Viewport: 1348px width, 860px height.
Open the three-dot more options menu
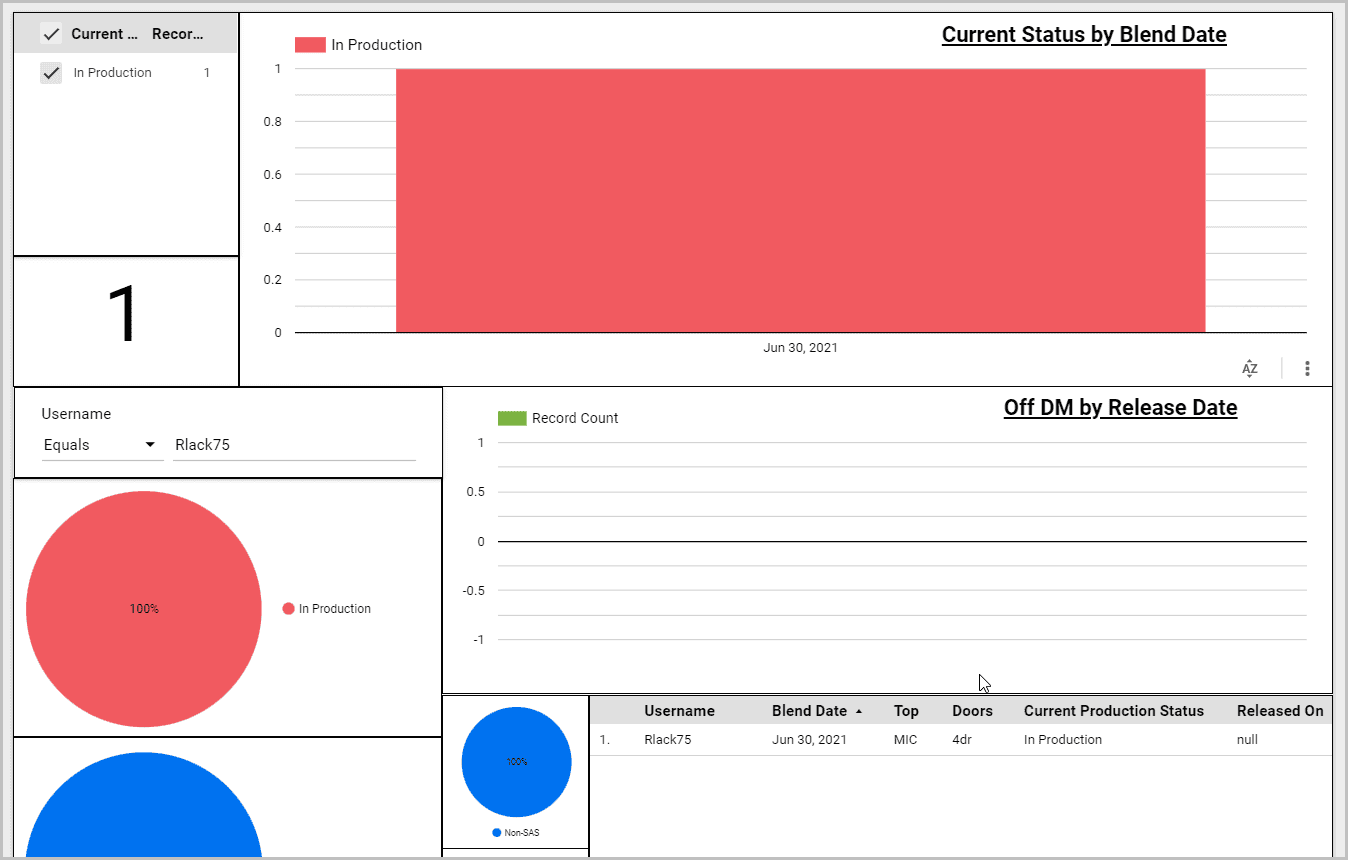[x=1307, y=369]
